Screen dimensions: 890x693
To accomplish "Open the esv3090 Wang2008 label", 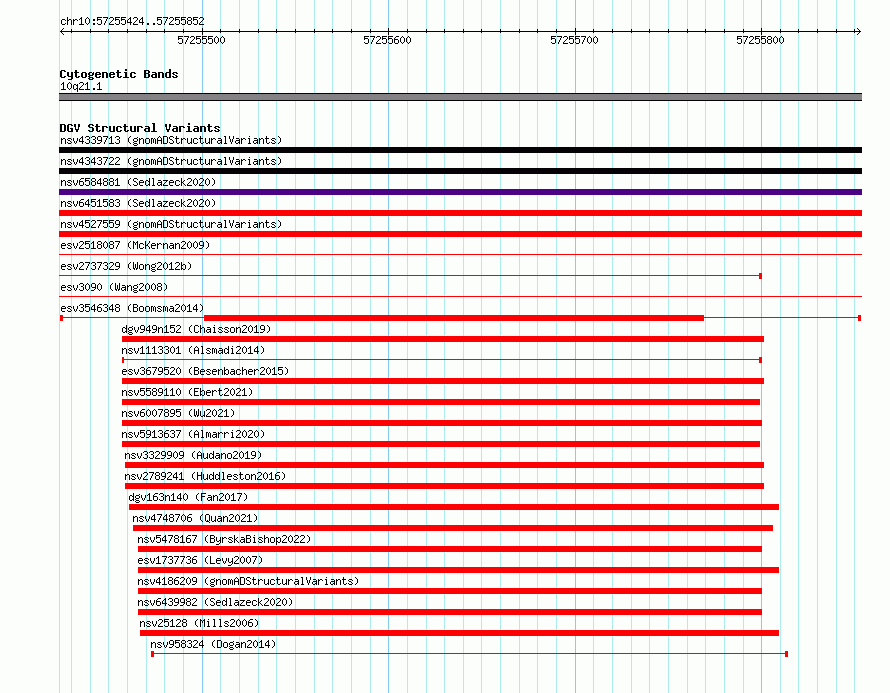I will click(114, 287).
